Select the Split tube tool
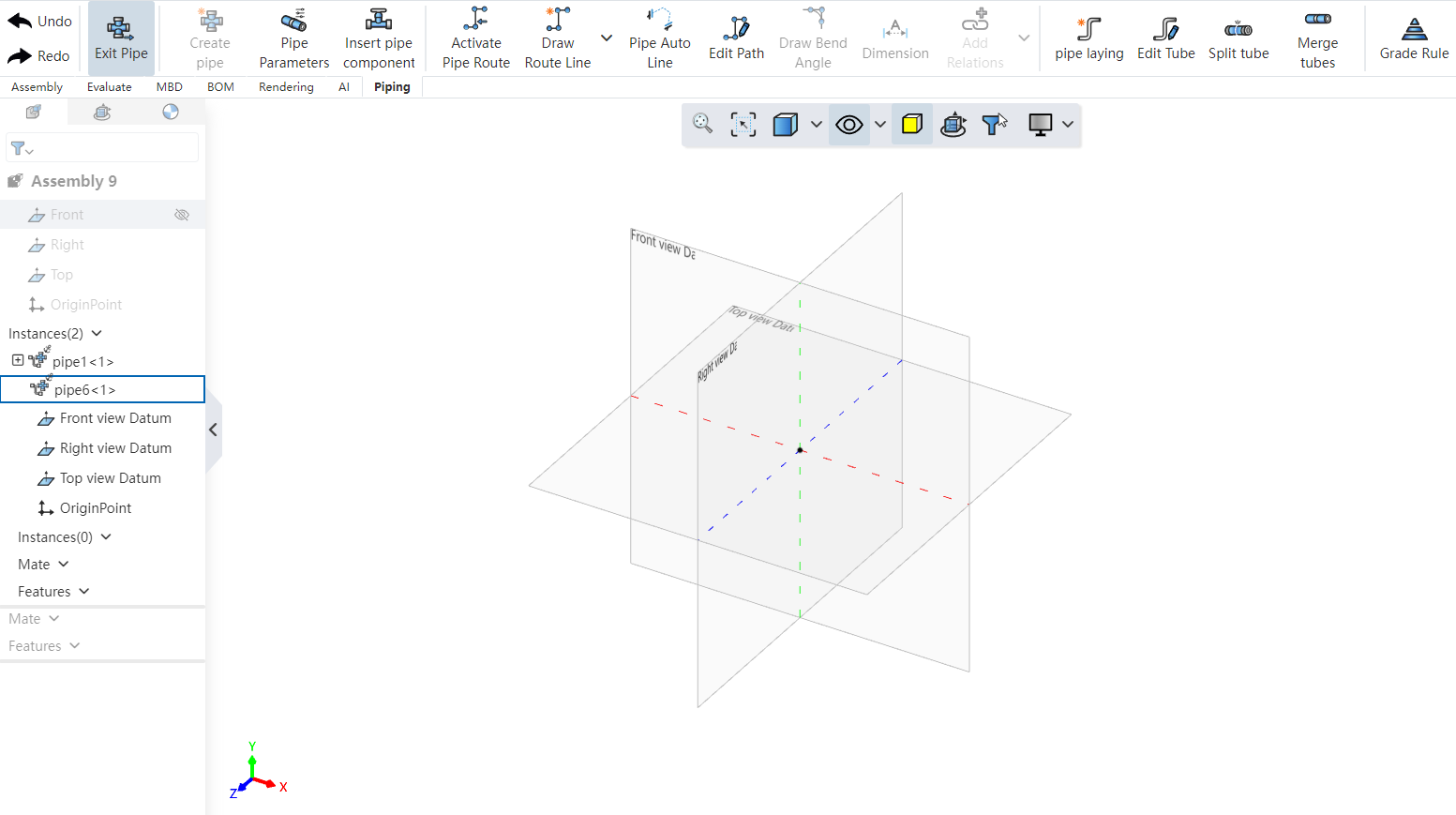This screenshot has height=815, width=1456. tap(1238, 39)
